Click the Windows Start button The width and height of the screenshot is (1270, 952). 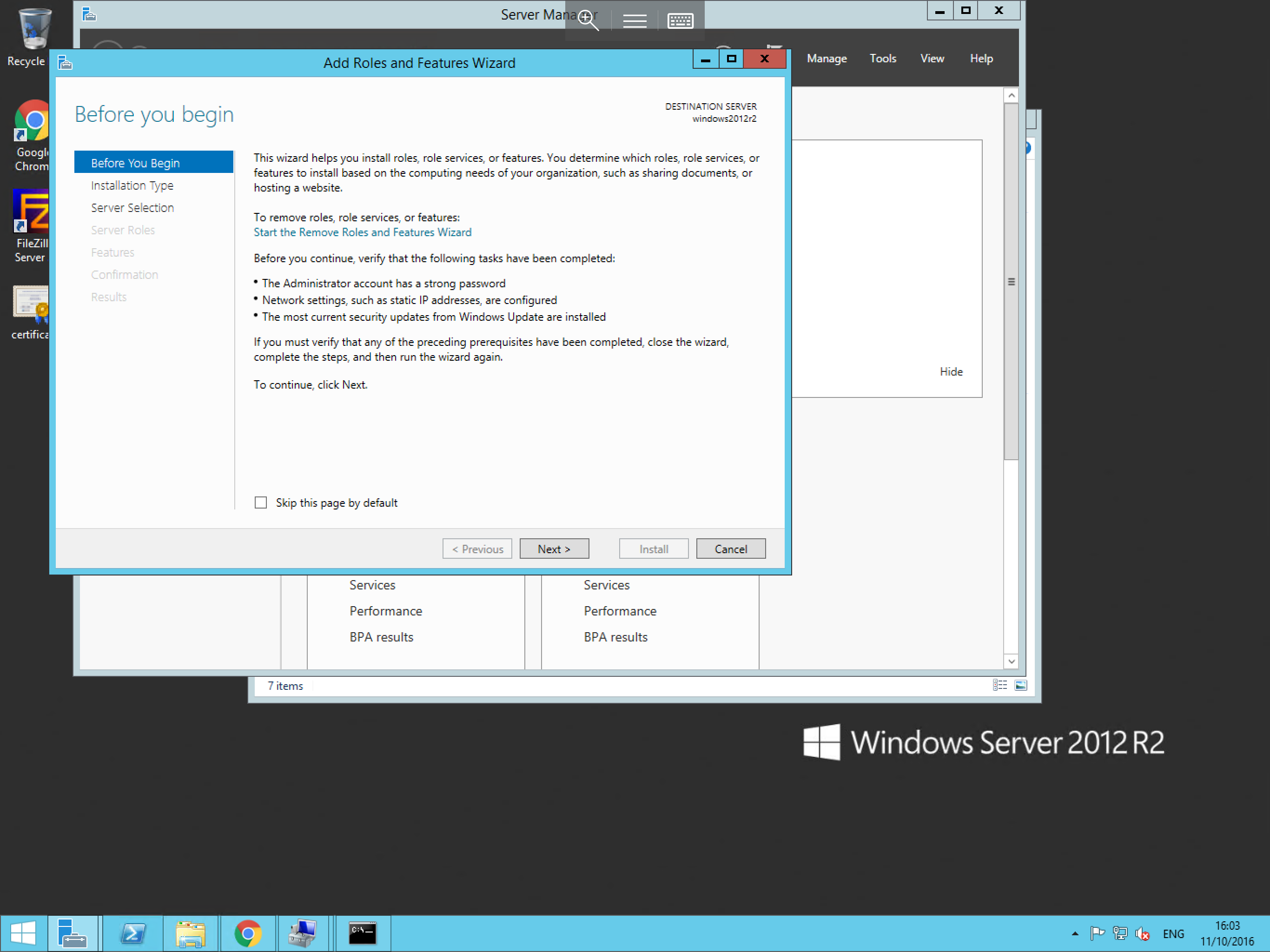click(23, 933)
